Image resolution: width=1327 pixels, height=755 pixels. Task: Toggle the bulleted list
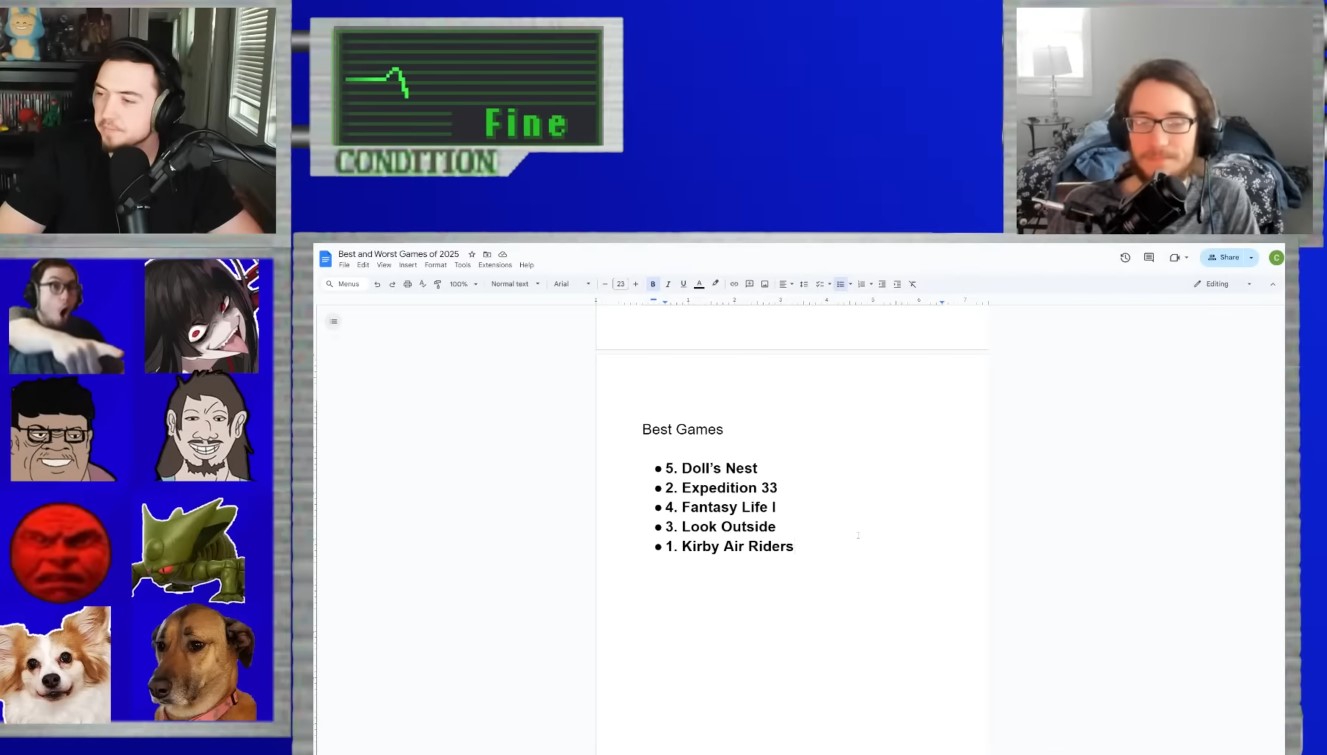pyautogui.click(x=840, y=284)
